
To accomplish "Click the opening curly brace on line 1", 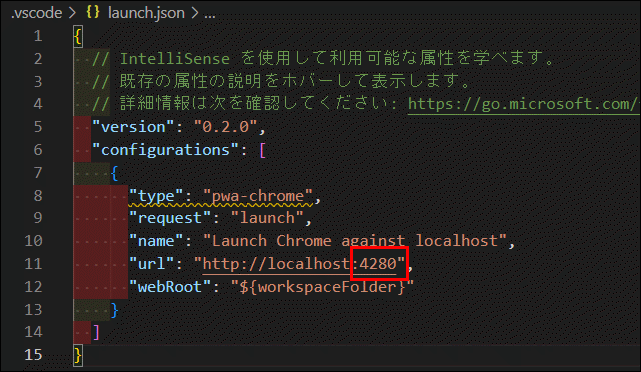I will 78,36.
